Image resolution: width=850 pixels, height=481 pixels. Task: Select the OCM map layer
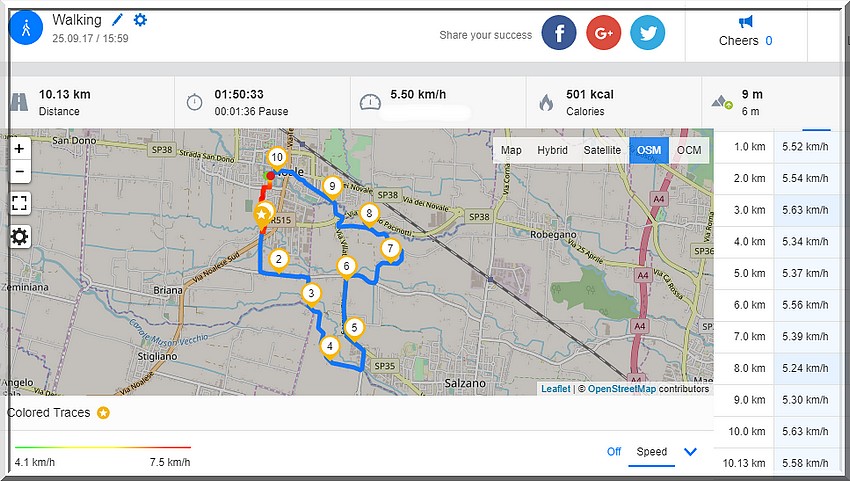[689, 150]
